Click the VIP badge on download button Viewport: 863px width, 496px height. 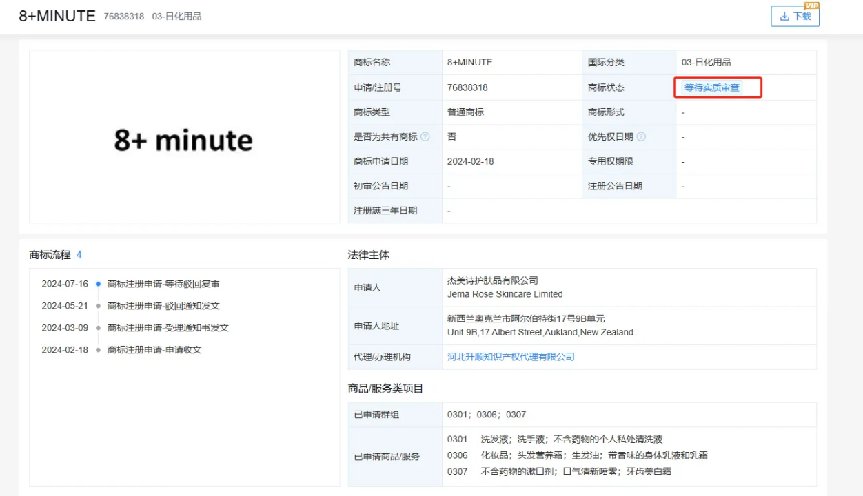pyautogui.click(x=812, y=6)
